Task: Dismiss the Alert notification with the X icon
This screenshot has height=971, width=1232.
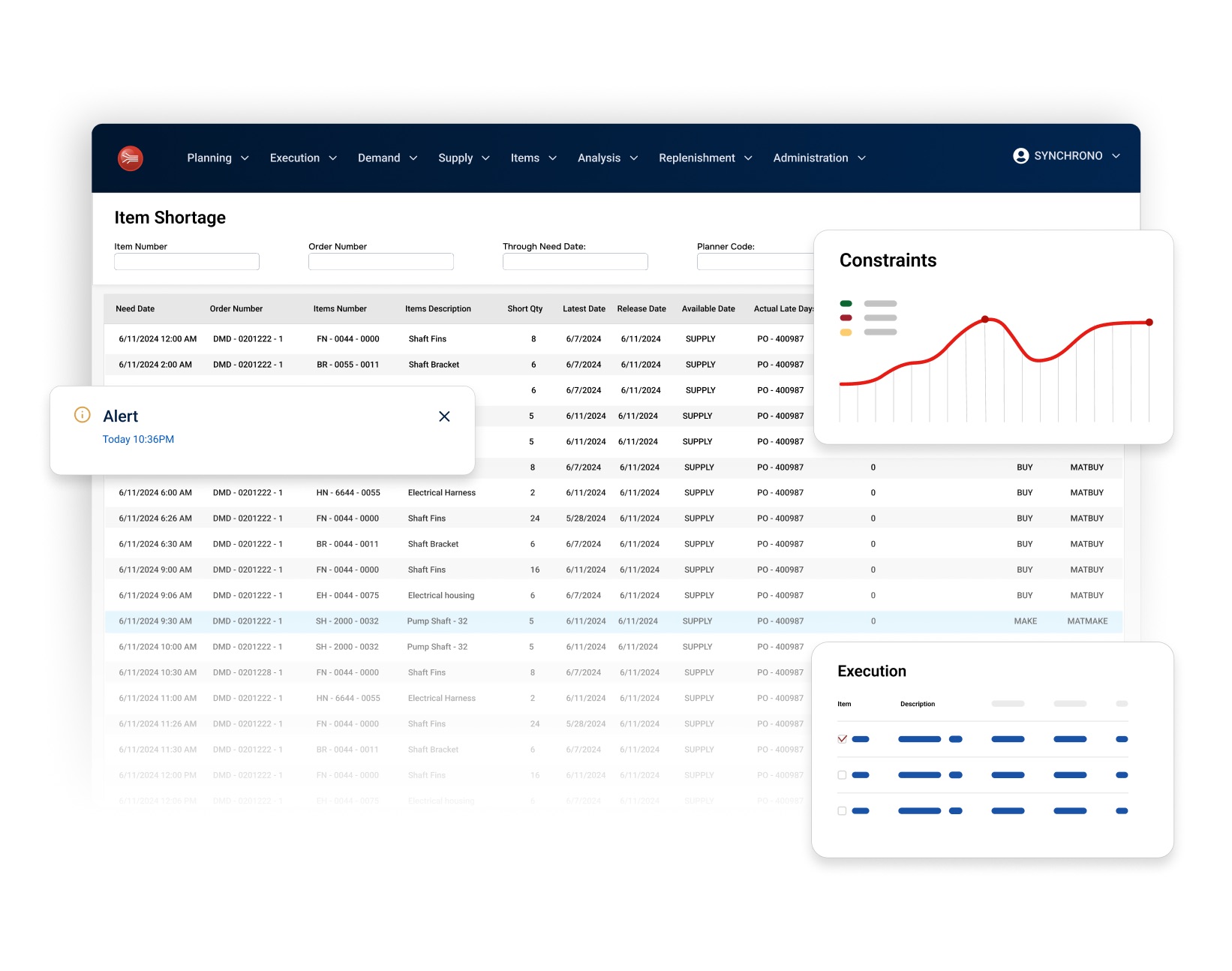Action: point(444,416)
